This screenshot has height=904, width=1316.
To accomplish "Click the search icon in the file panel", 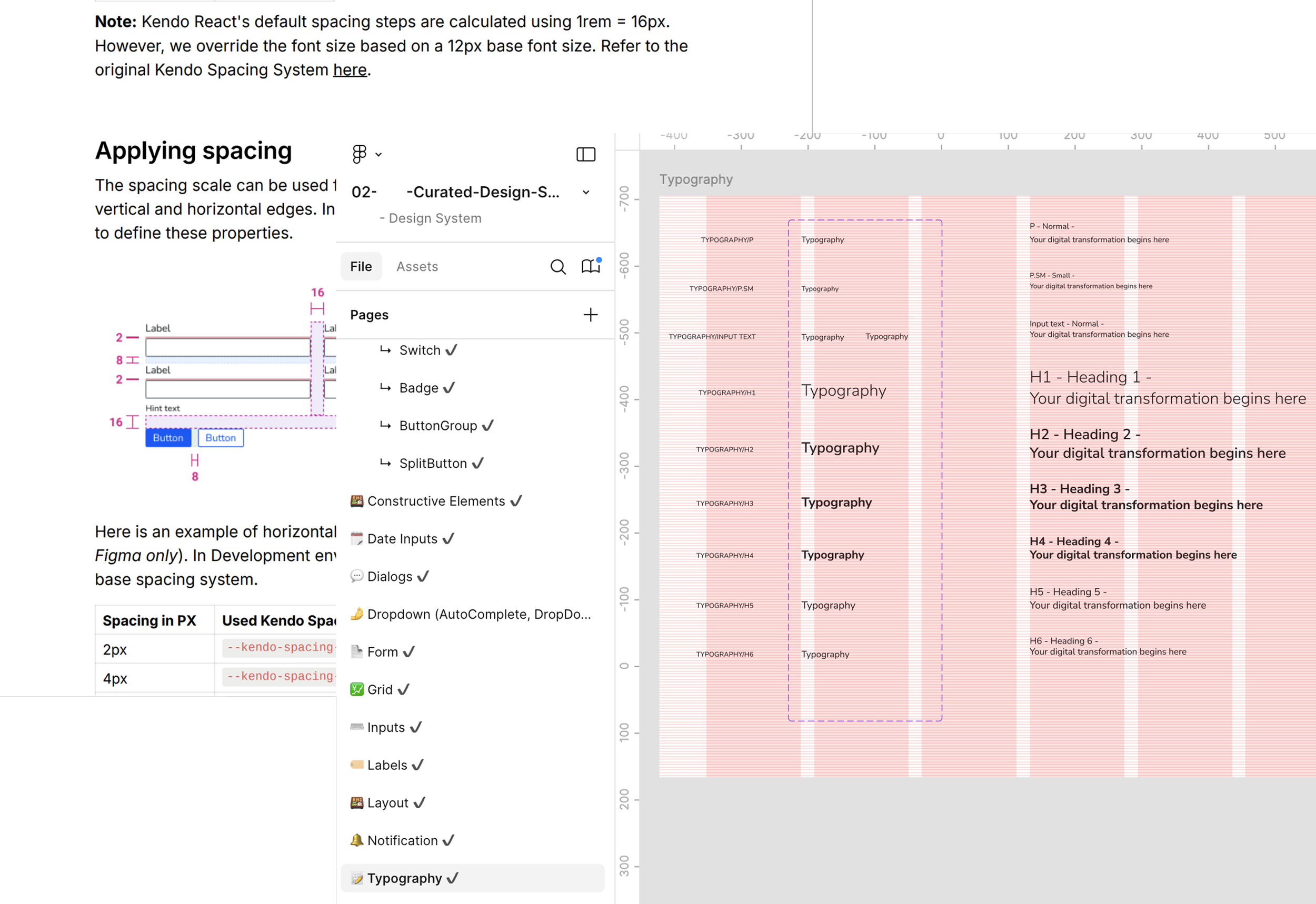I will [x=557, y=267].
